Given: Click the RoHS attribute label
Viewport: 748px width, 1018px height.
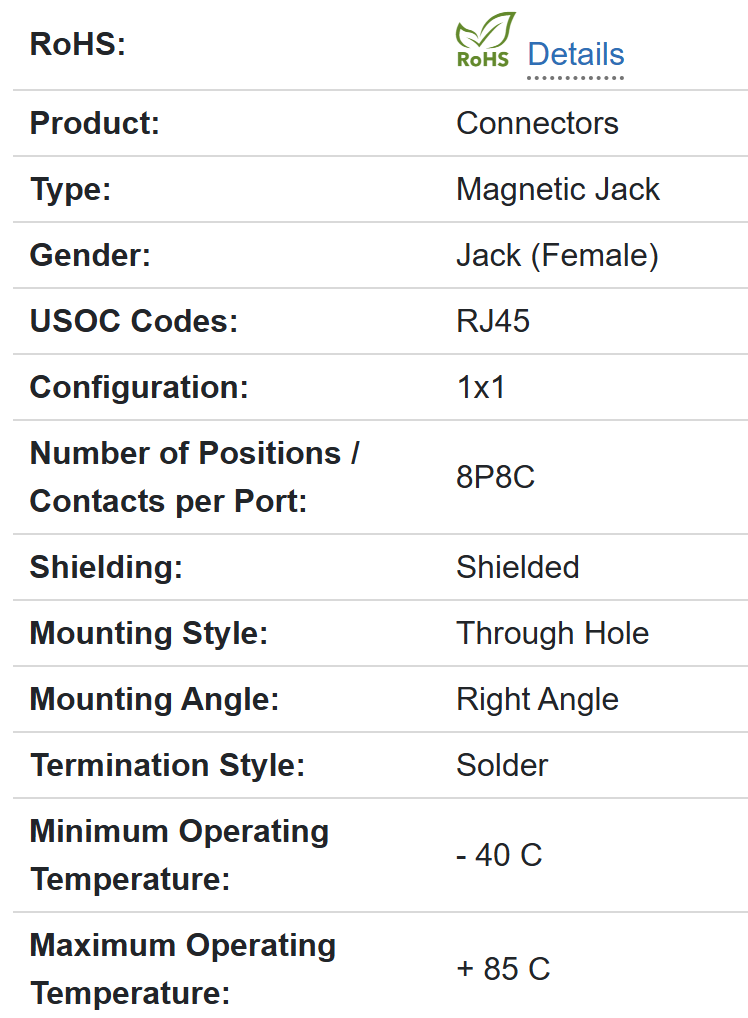Looking at the screenshot, I should [x=78, y=45].
